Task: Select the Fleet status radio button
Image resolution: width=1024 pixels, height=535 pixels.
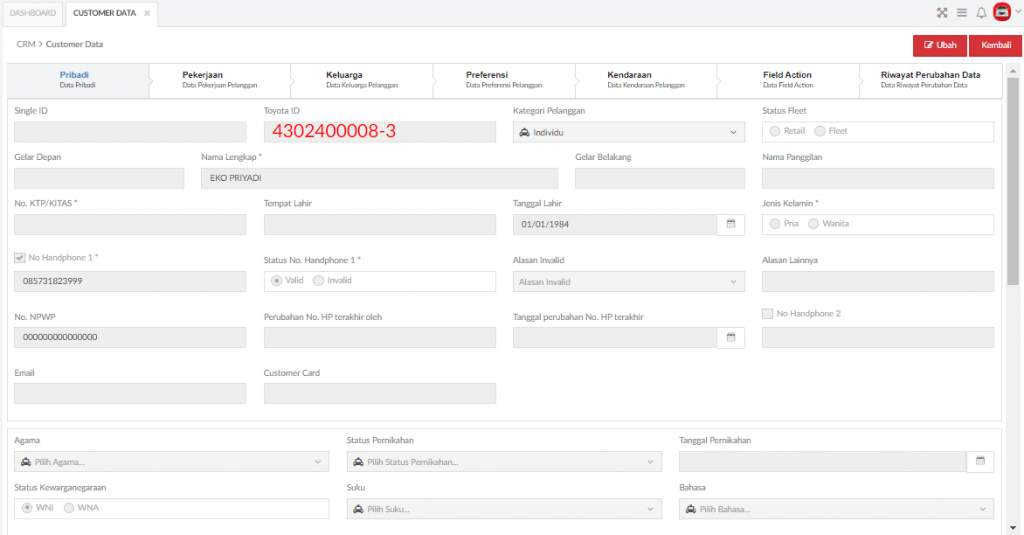Action: [x=820, y=131]
